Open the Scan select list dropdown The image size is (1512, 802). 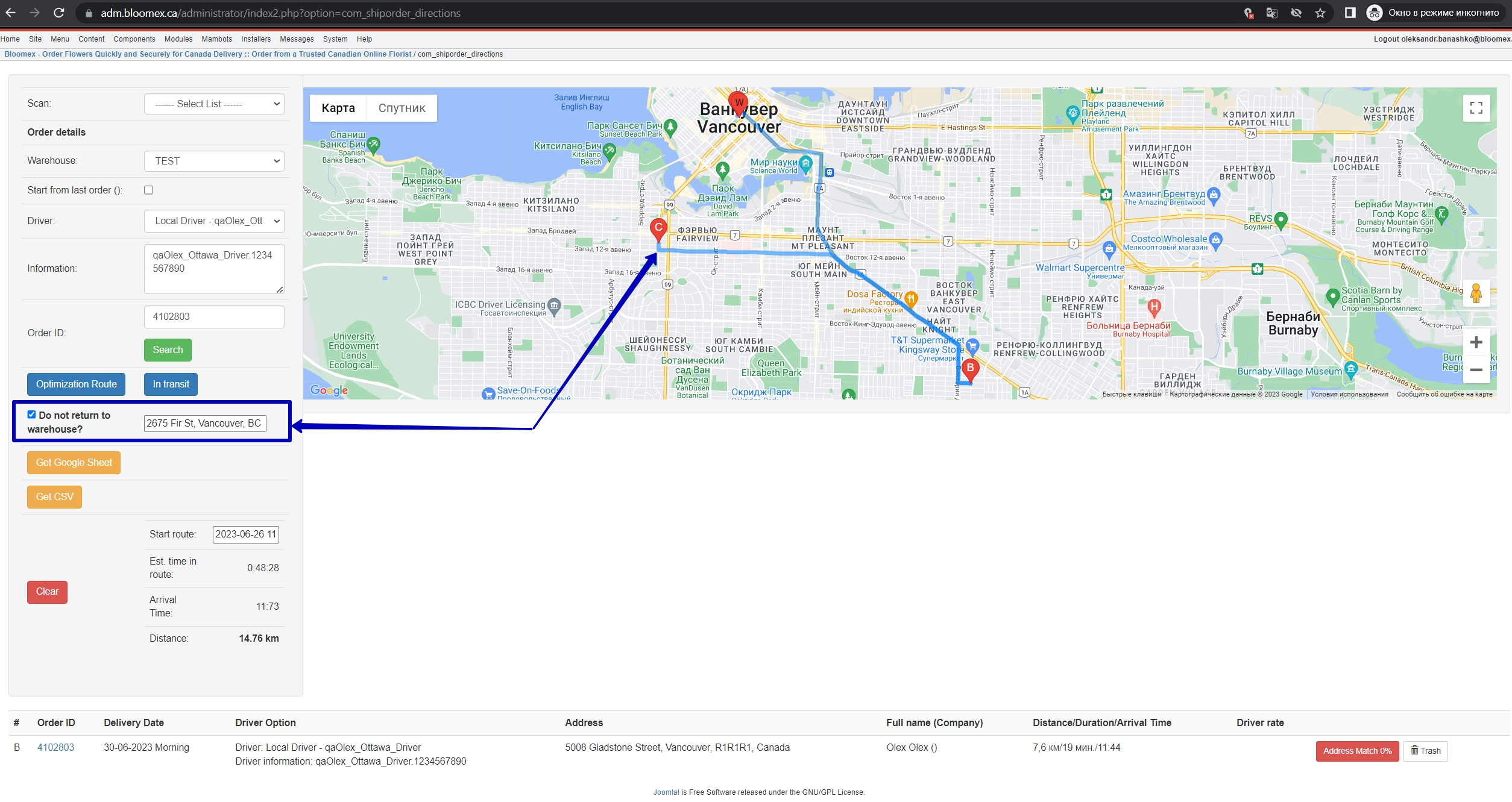click(x=214, y=104)
